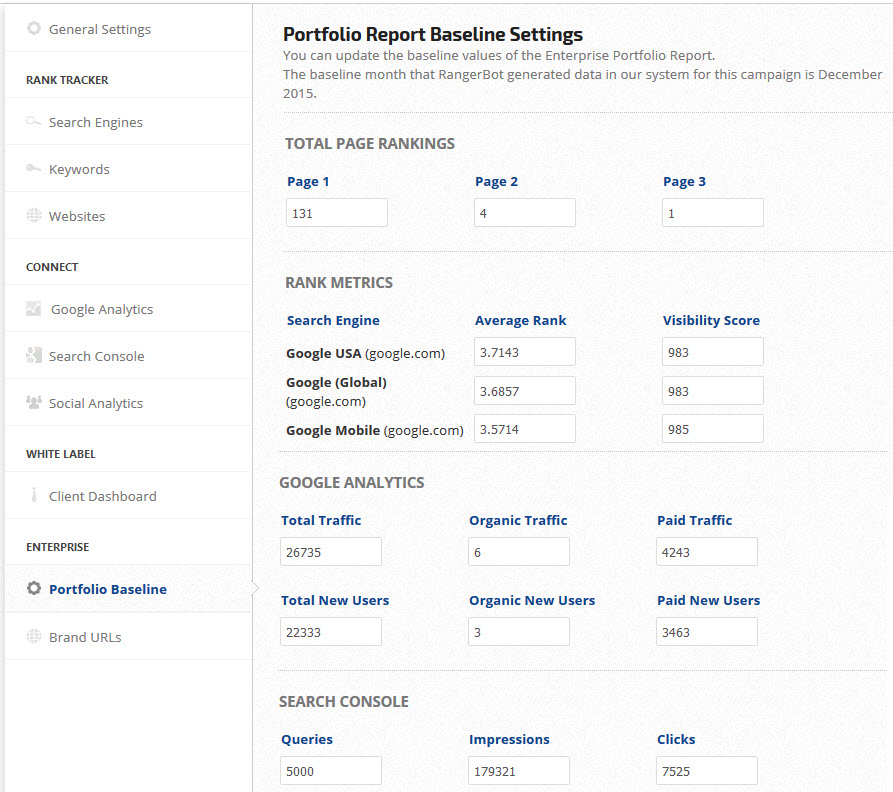Edit Google Mobile Visibility Score field
Image resolution: width=893 pixels, height=792 pixels.
[x=712, y=429]
